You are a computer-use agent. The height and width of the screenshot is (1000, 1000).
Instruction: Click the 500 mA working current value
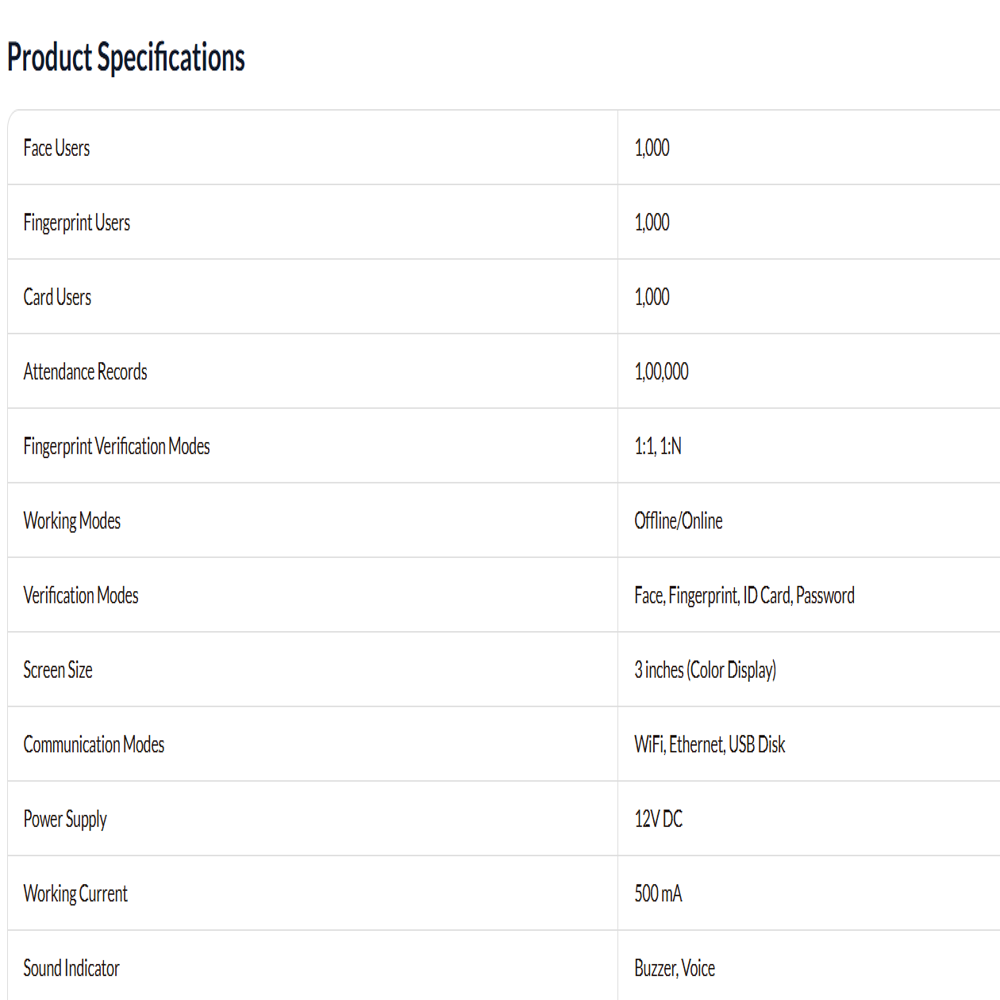click(658, 894)
